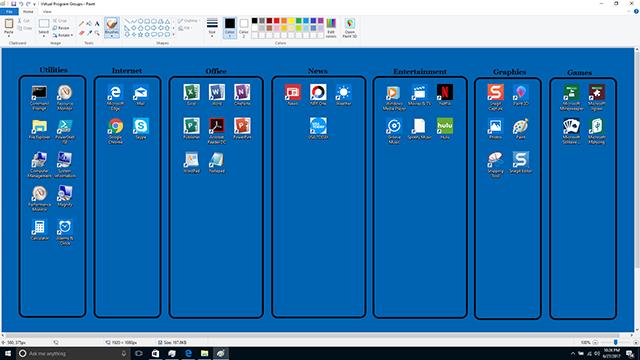The height and width of the screenshot is (360, 640).
Task: Click the ribbon help question mark icon
Action: [636, 11]
